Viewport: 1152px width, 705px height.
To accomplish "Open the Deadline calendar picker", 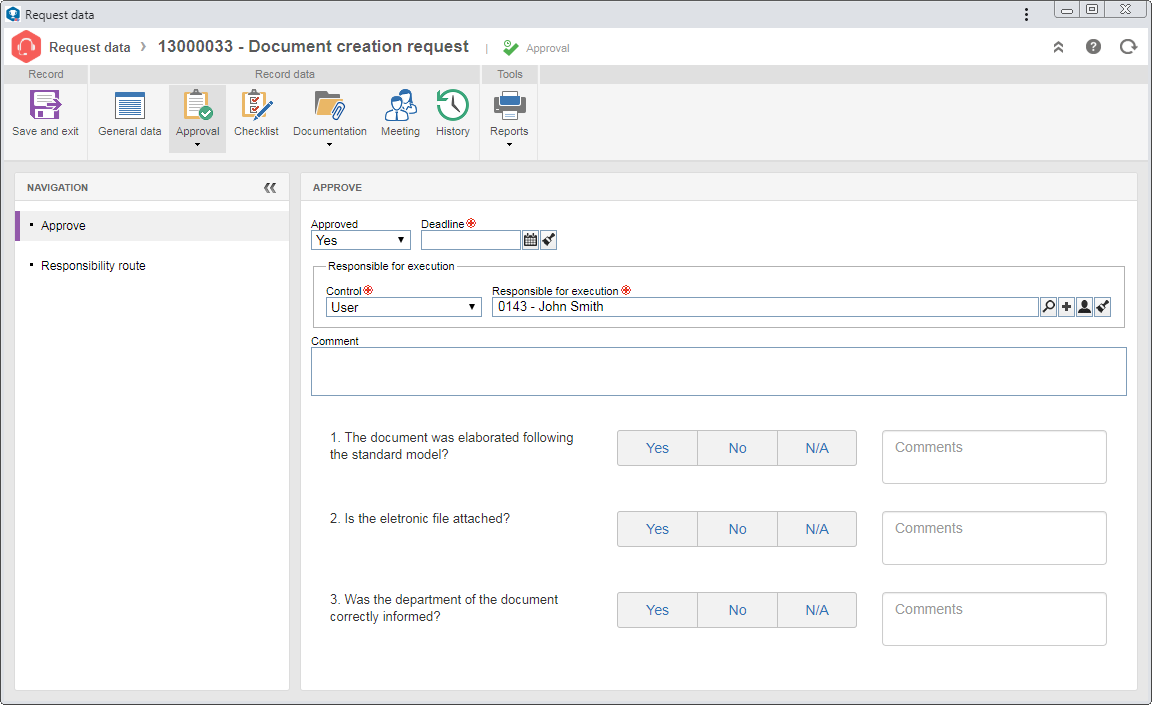I will [x=530, y=240].
